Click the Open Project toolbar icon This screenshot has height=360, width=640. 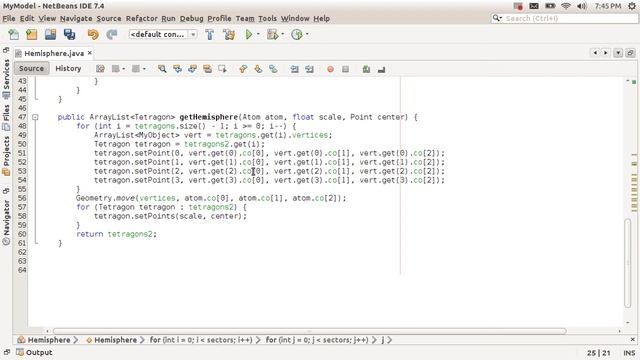point(50,35)
